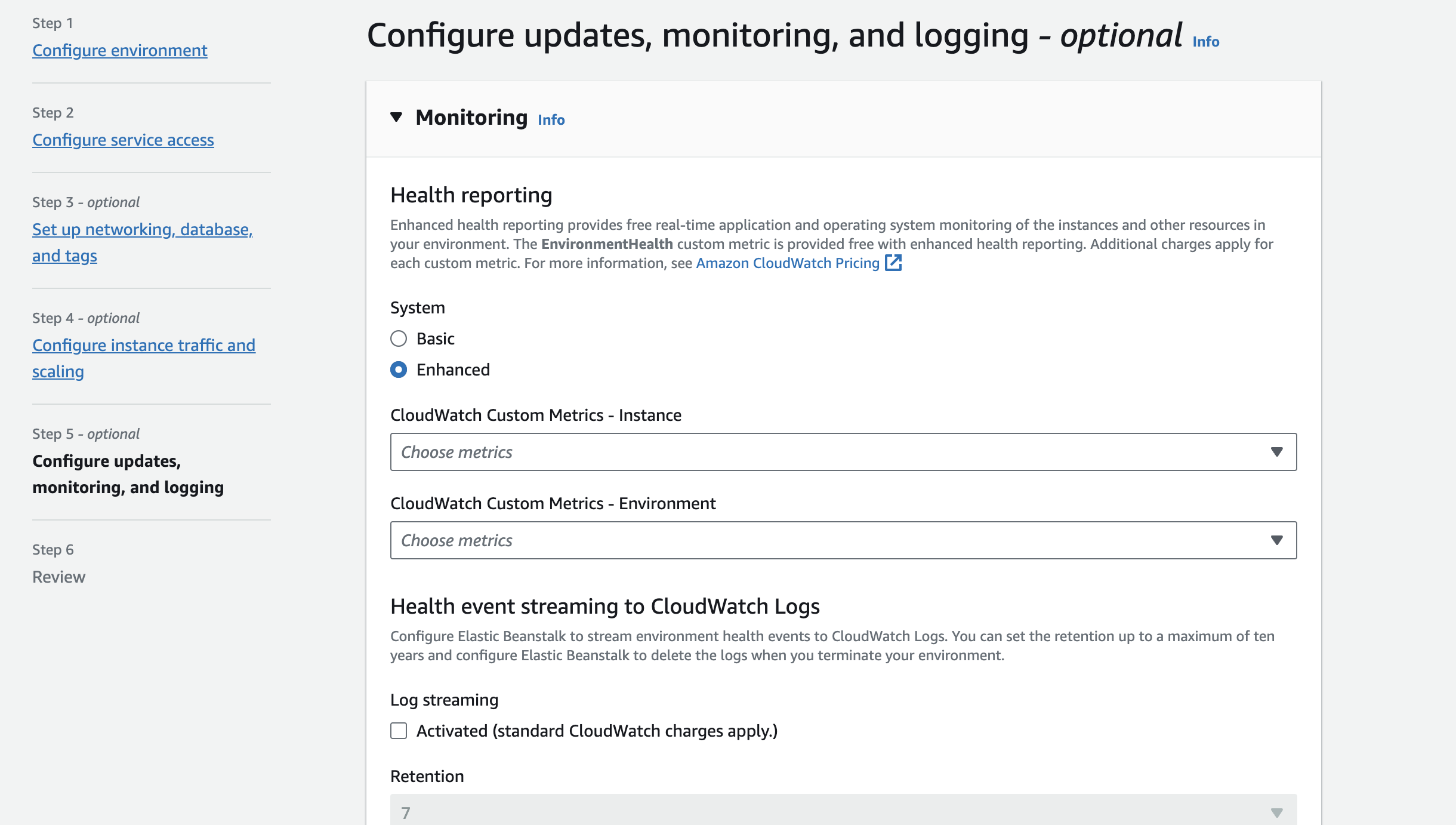Viewport: 1456px width, 825px height.
Task: Click the current step Configure updates, monitoring, and logging
Action: click(x=128, y=474)
